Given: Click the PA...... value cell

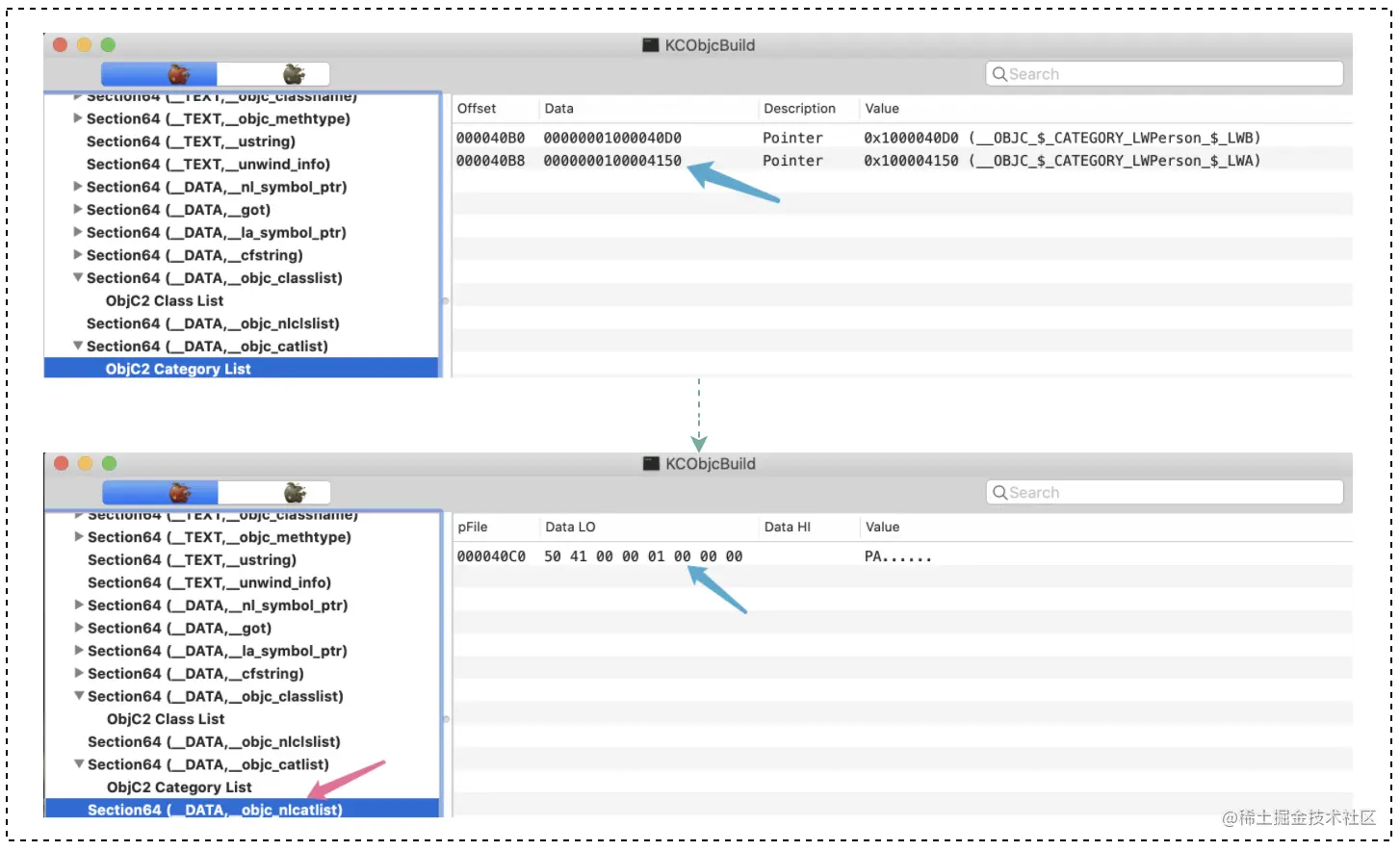Looking at the screenshot, I should point(898,556).
